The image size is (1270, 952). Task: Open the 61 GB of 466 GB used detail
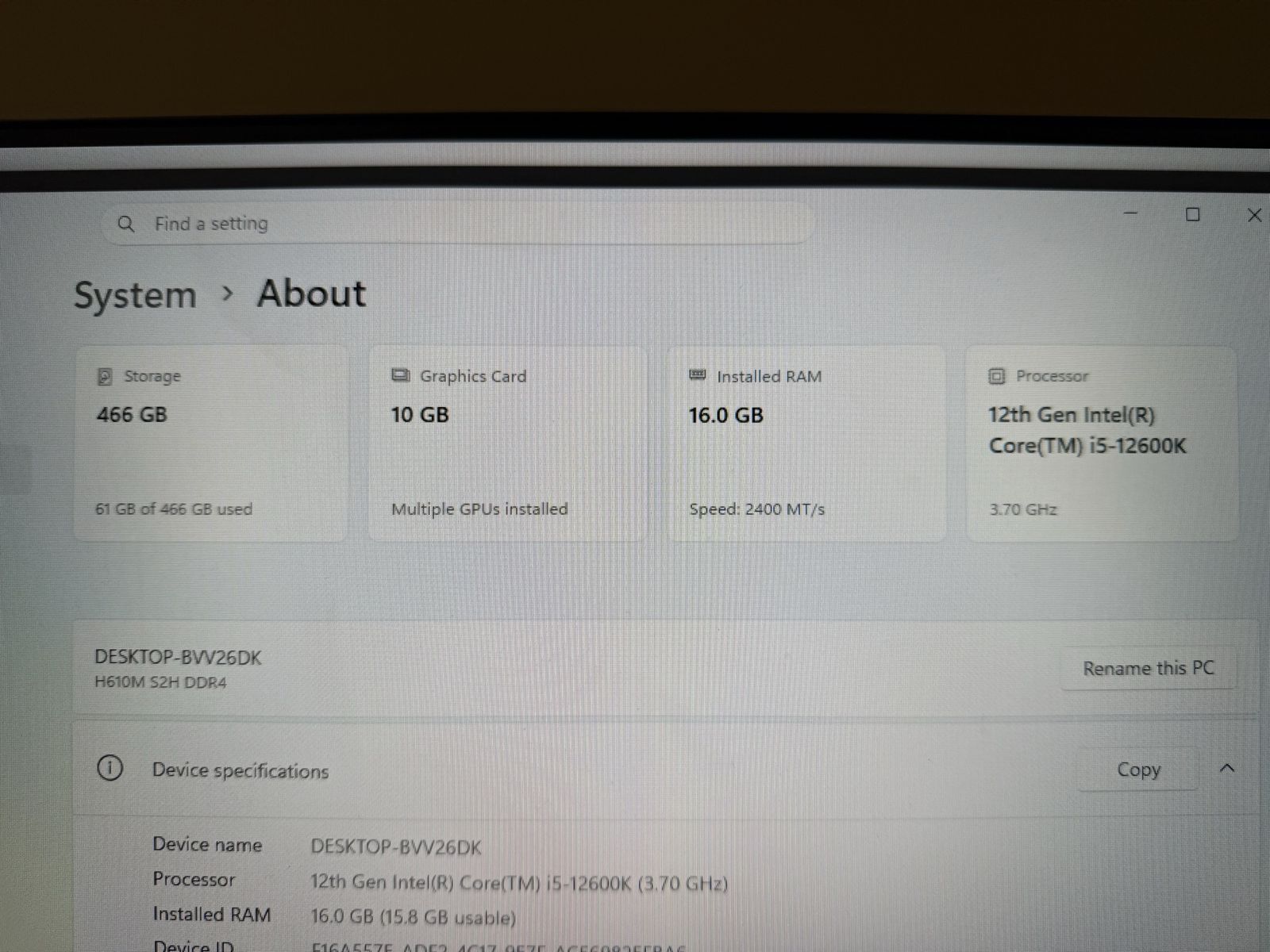[x=174, y=509]
